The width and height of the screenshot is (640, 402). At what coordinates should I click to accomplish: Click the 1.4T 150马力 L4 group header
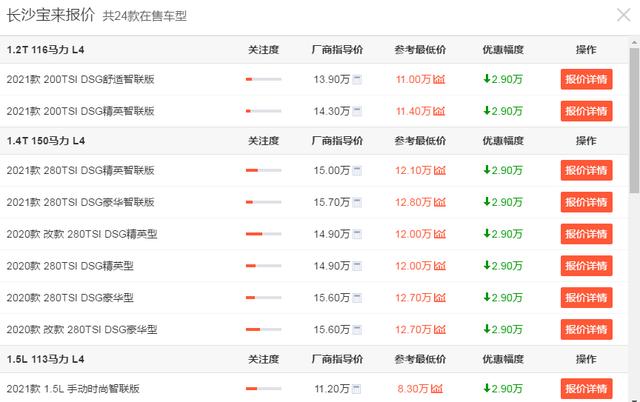(46, 141)
